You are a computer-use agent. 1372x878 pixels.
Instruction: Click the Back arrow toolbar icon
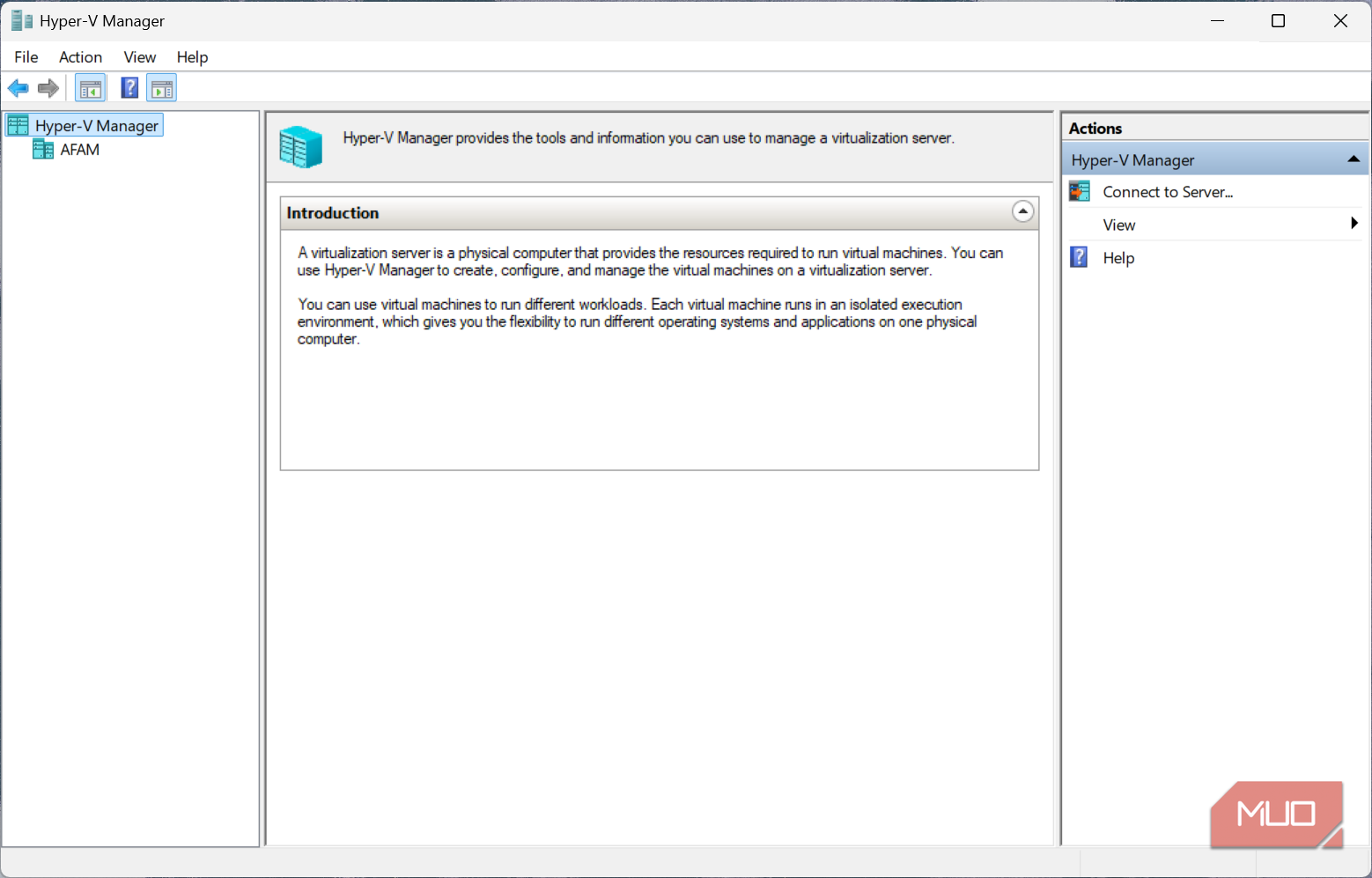[18, 88]
